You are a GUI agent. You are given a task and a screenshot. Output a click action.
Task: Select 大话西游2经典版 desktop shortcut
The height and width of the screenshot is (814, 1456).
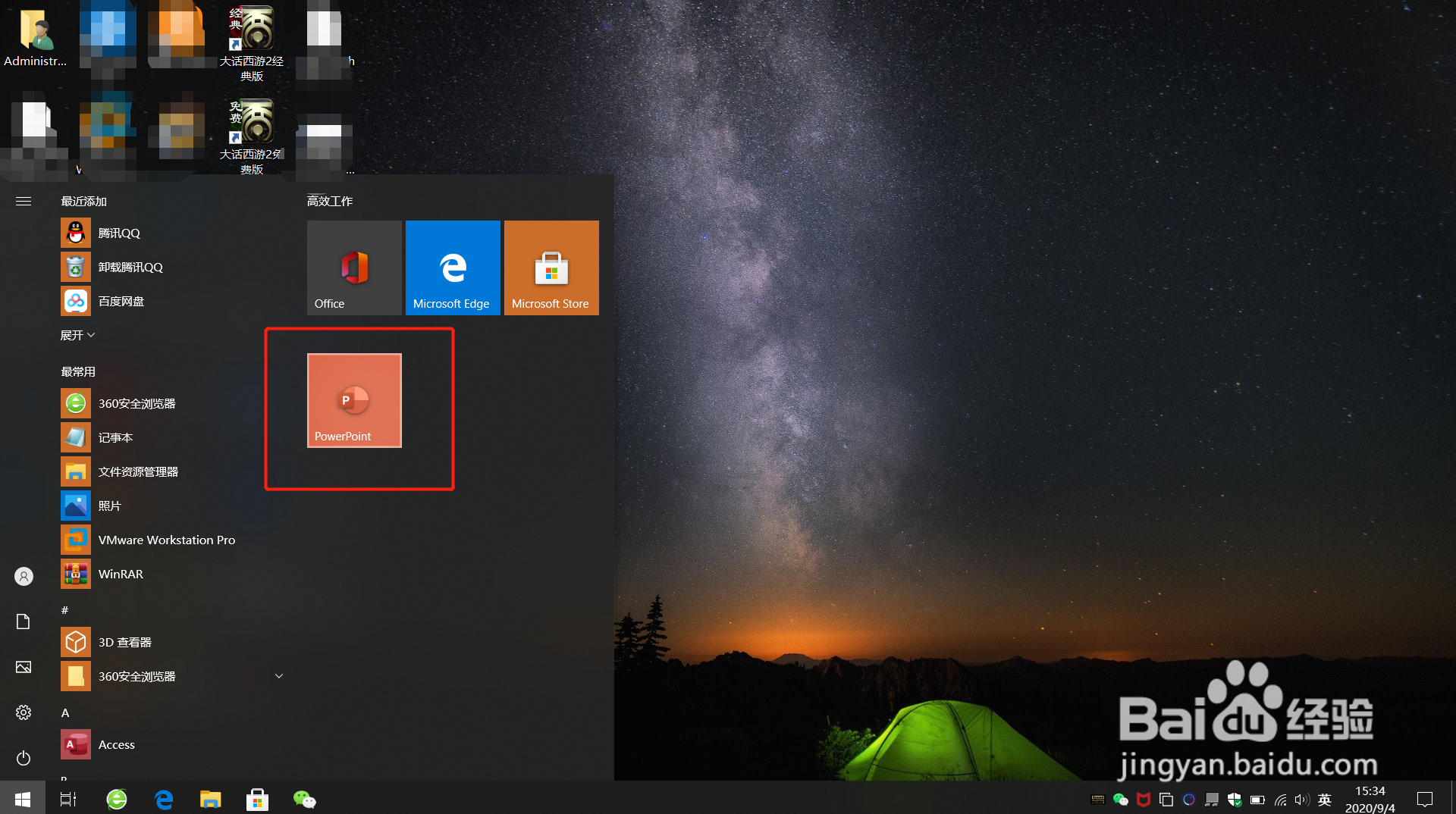point(252,42)
